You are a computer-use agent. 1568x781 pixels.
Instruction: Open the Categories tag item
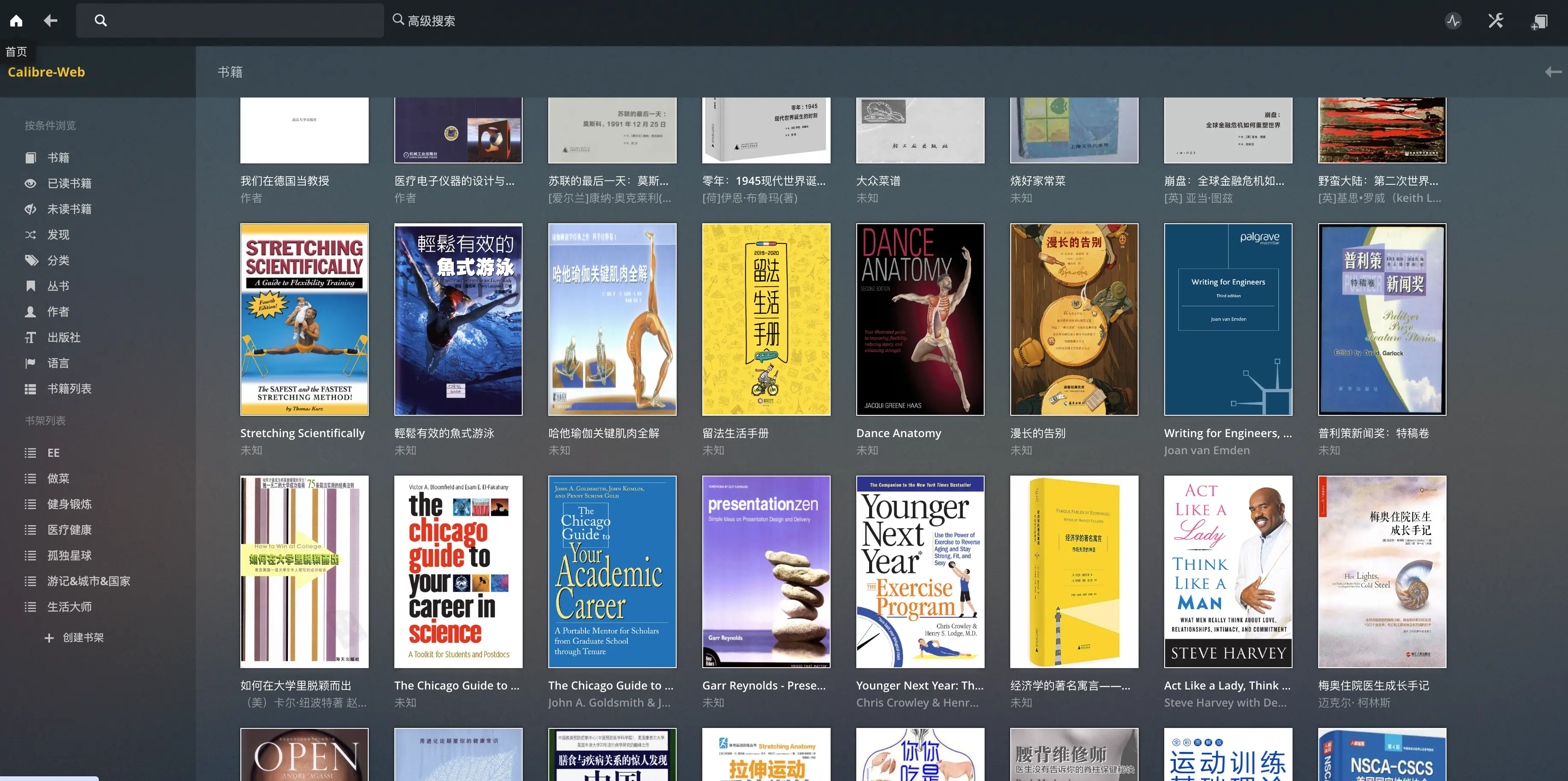pos(58,260)
